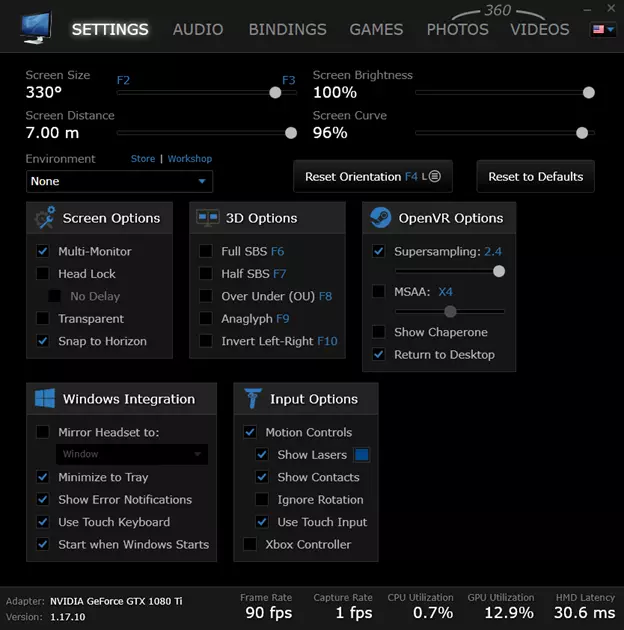The height and width of the screenshot is (630, 624).
Task: Click the Screen Distance slider handle
Action: point(291,133)
